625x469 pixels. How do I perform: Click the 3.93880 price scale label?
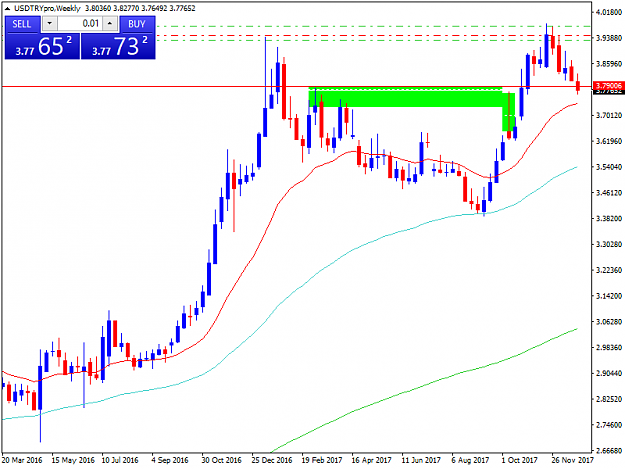[x=609, y=38]
